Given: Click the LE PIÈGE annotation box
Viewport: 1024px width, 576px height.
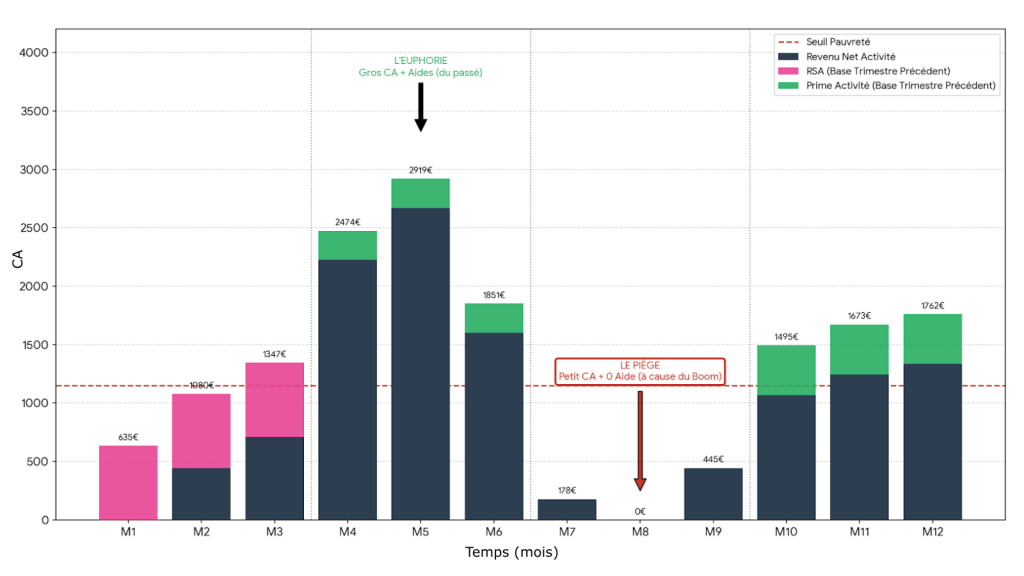Looking at the screenshot, I should pos(640,371).
